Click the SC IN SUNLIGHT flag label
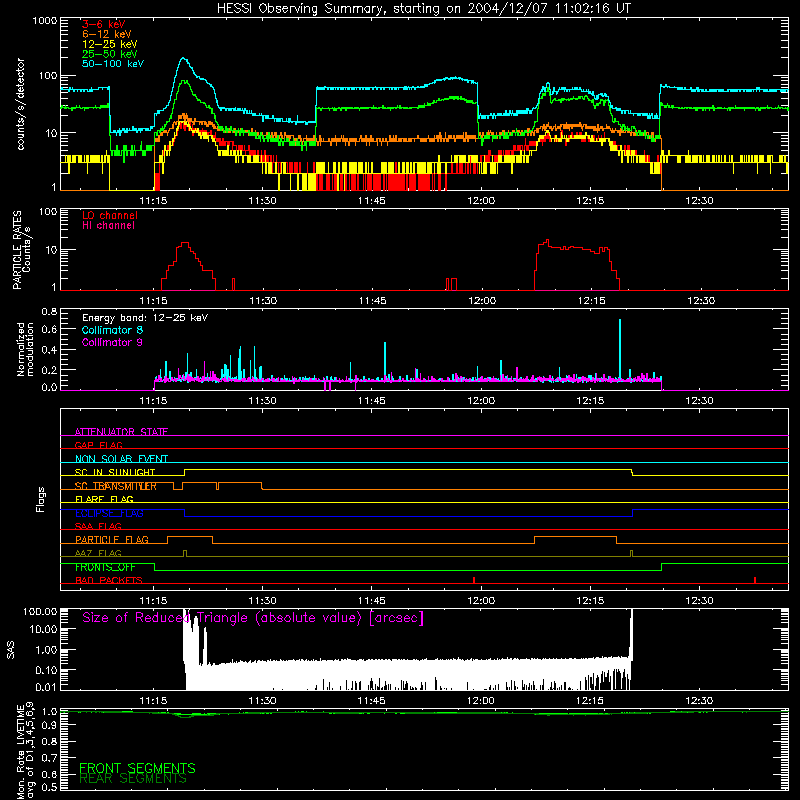Viewport: 800px width, 800px height. pyautogui.click(x=115, y=472)
